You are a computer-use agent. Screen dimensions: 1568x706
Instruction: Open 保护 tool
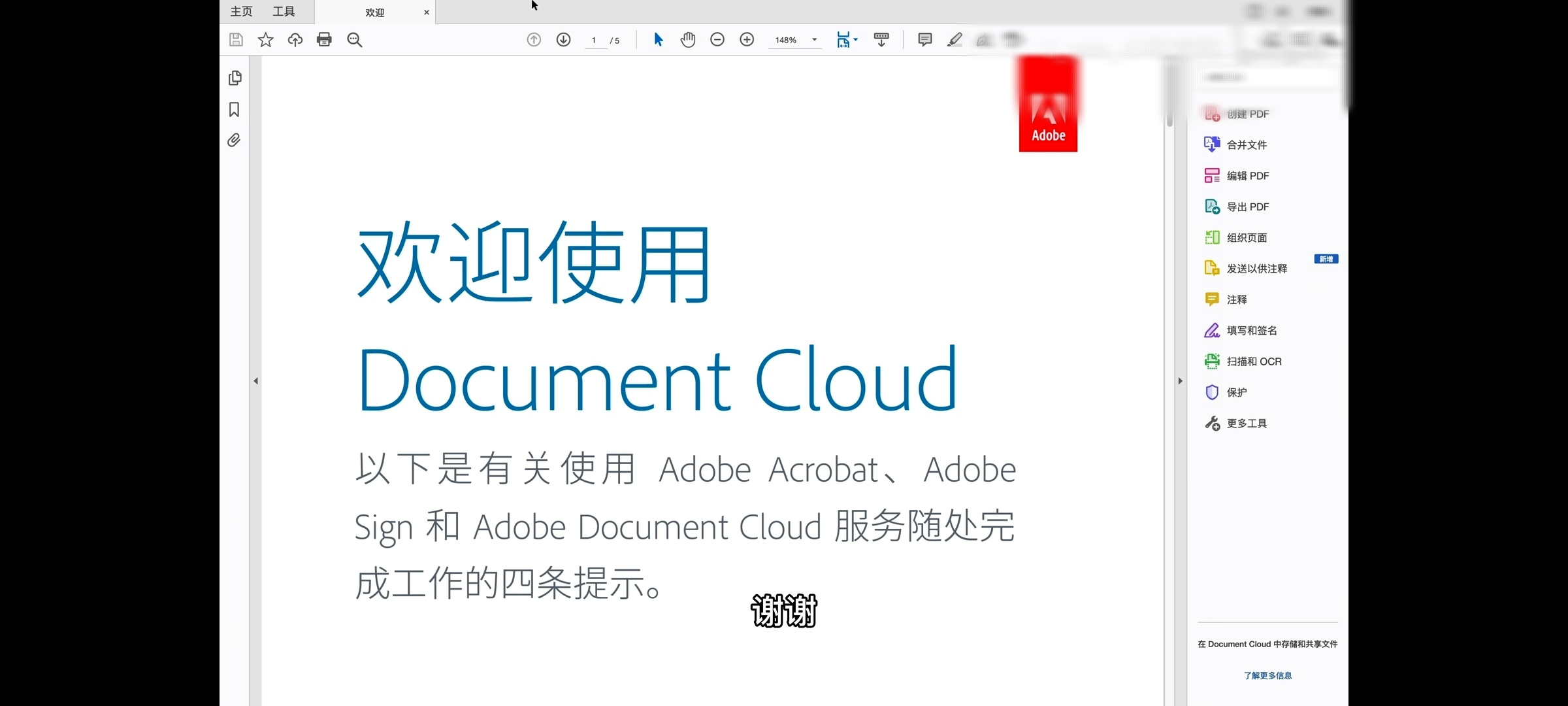coord(1226,392)
